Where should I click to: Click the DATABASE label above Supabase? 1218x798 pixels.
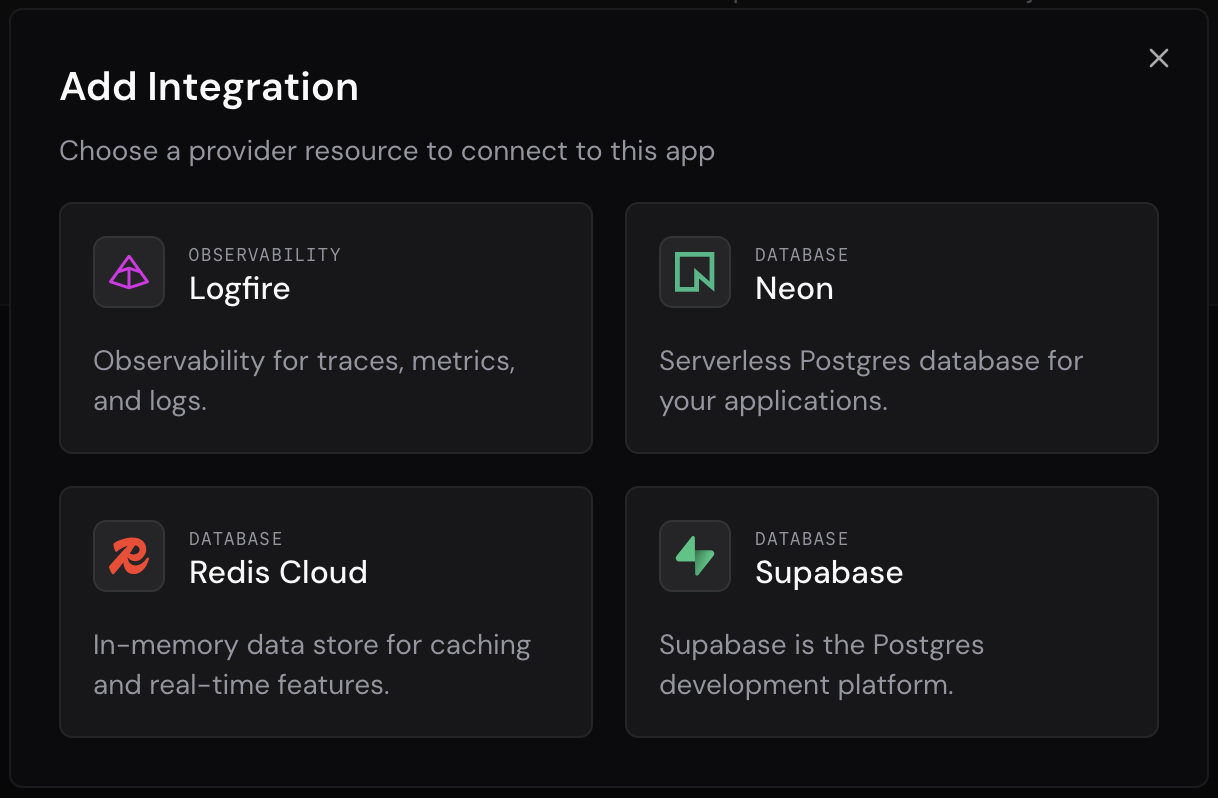pyautogui.click(x=802, y=539)
